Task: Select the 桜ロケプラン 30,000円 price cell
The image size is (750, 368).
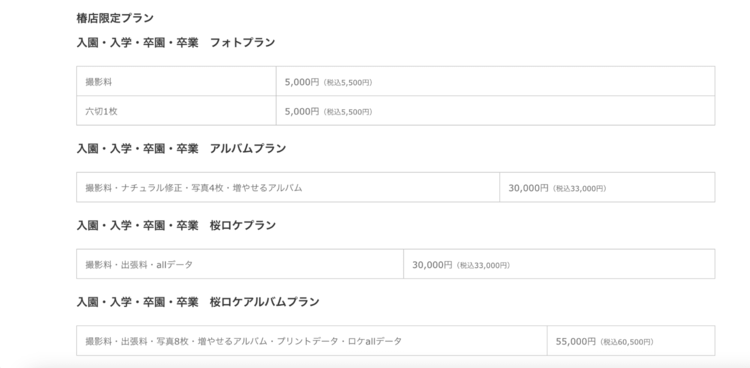Action: tap(559, 264)
